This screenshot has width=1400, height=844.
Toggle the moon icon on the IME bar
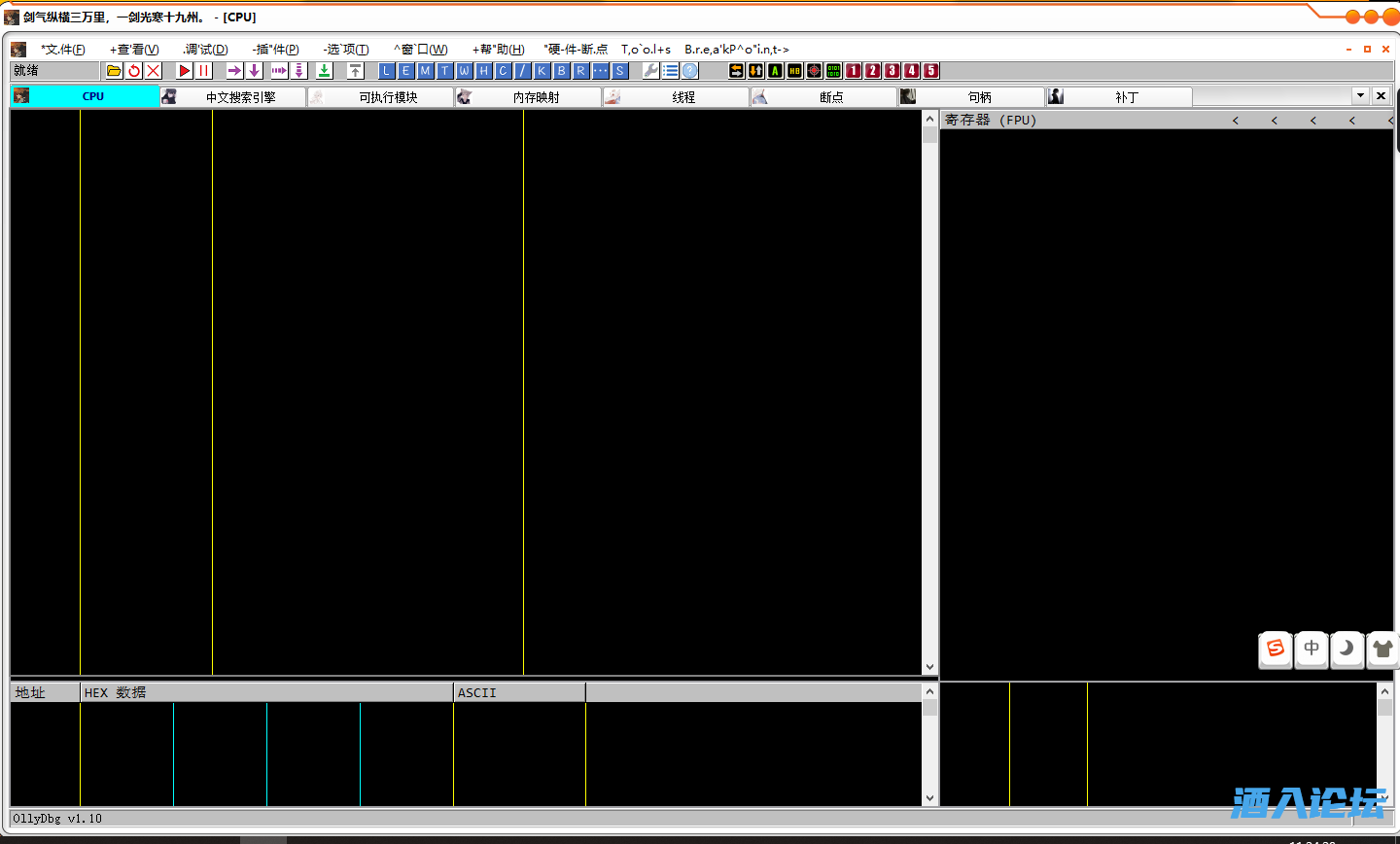1347,649
